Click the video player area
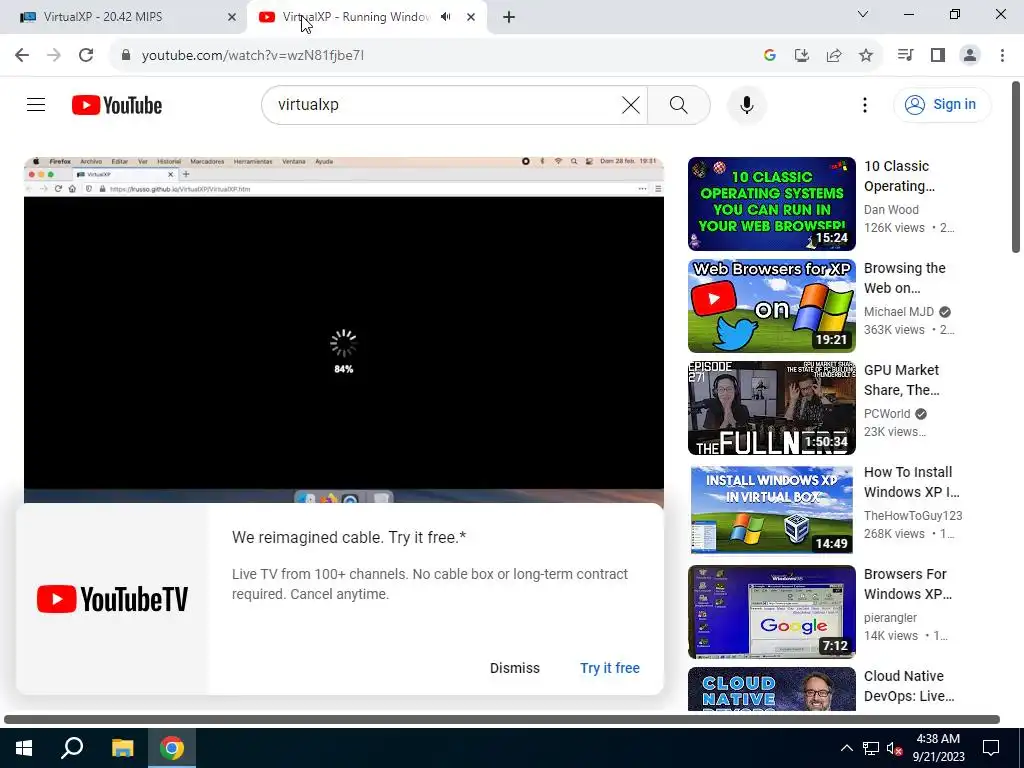The height and width of the screenshot is (768, 1024). (344, 329)
